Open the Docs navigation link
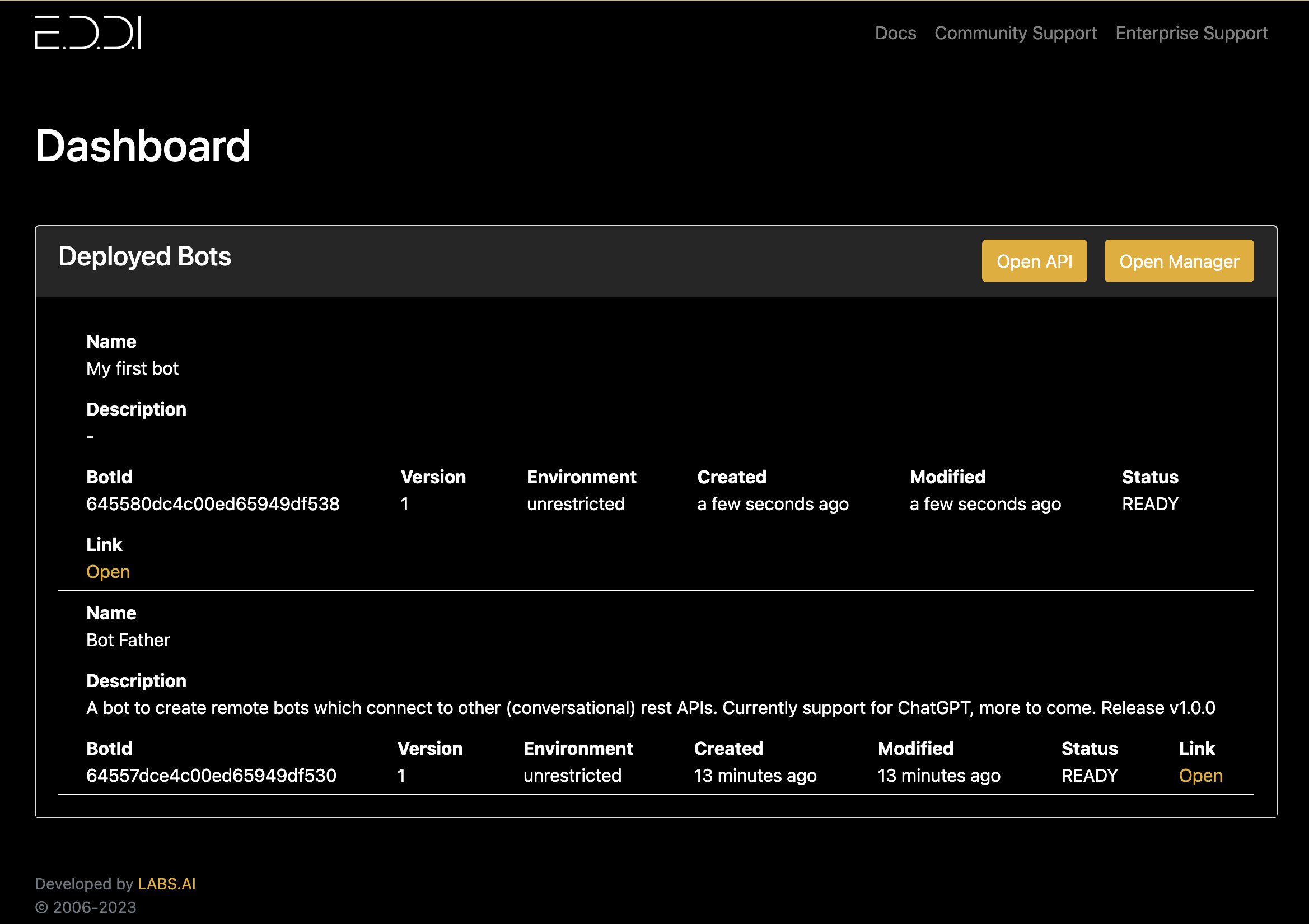 tap(895, 33)
